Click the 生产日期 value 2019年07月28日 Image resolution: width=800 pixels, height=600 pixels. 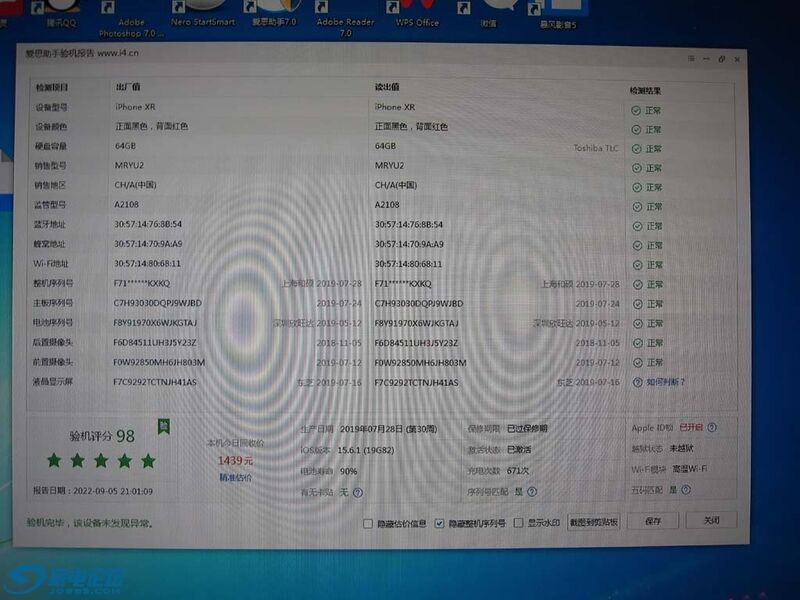(371, 429)
